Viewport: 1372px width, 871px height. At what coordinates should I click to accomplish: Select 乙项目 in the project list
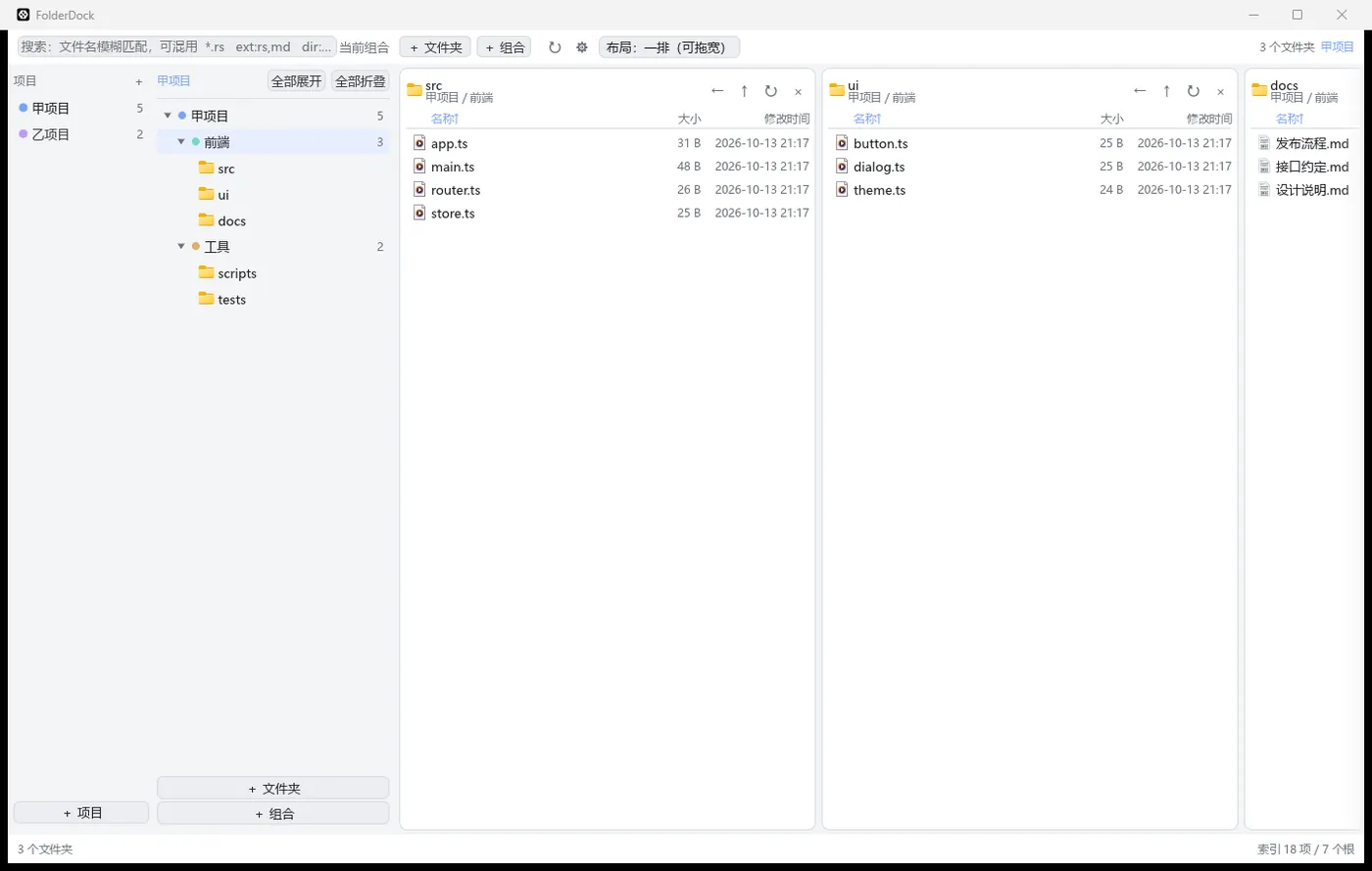(80, 134)
